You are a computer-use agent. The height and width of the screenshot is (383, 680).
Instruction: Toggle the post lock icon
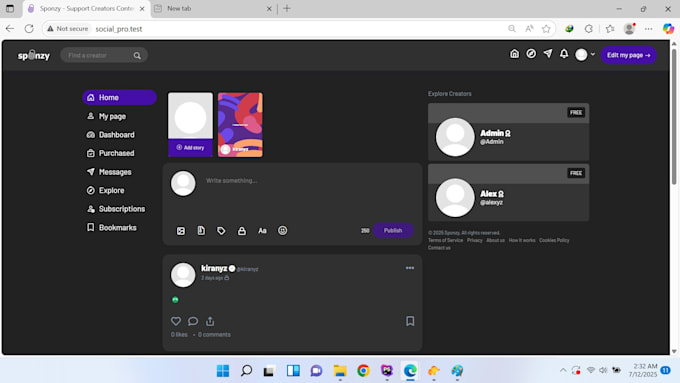click(242, 231)
